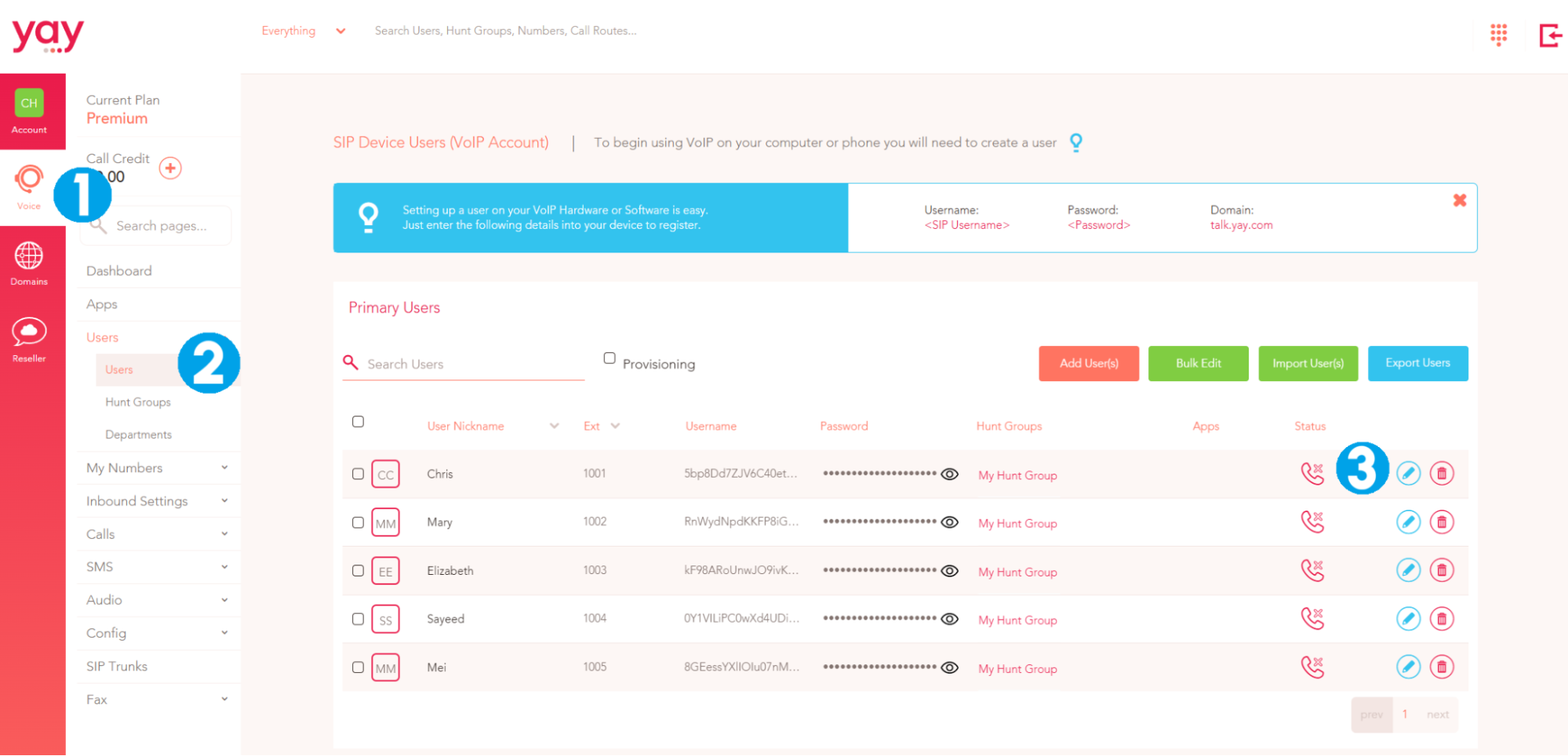Click the Add User(s) button
The height and width of the screenshot is (756, 1568).
(x=1089, y=363)
